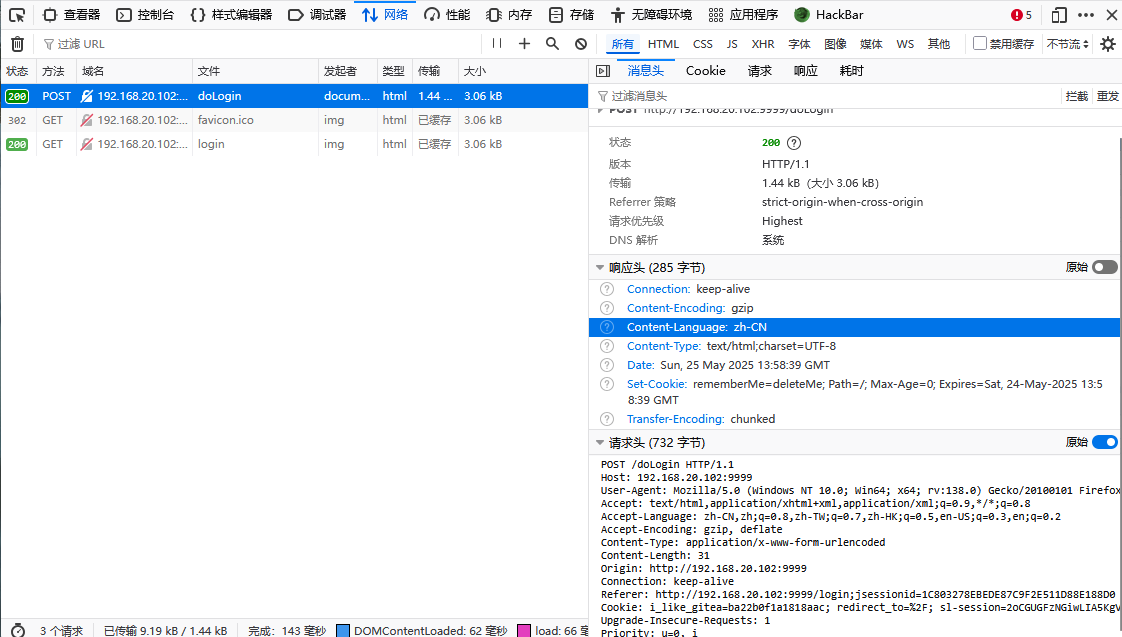Click insecure lock icon on doLogin row
Viewport: 1122px width, 637px height.
pos(87,96)
